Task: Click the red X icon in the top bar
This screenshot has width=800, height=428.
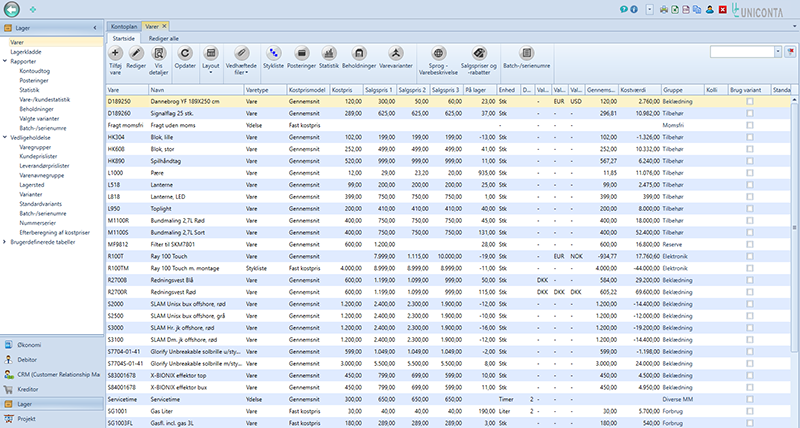Action: click(x=722, y=9)
